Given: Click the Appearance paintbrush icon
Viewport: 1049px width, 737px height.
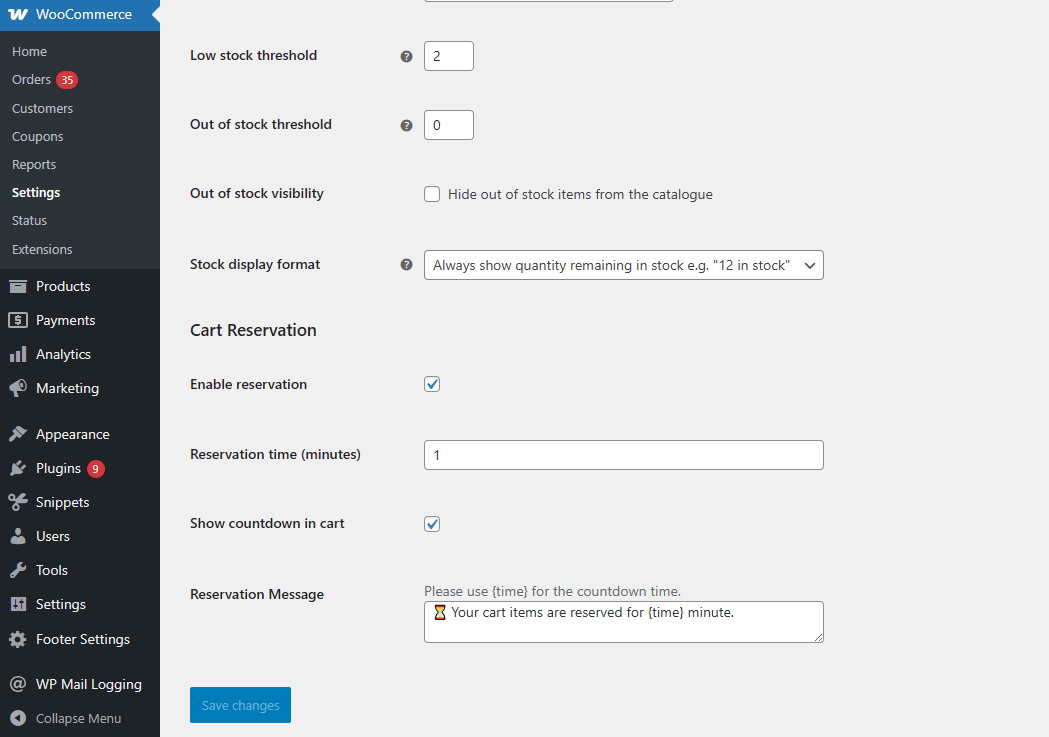Looking at the screenshot, I should coord(17,435).
